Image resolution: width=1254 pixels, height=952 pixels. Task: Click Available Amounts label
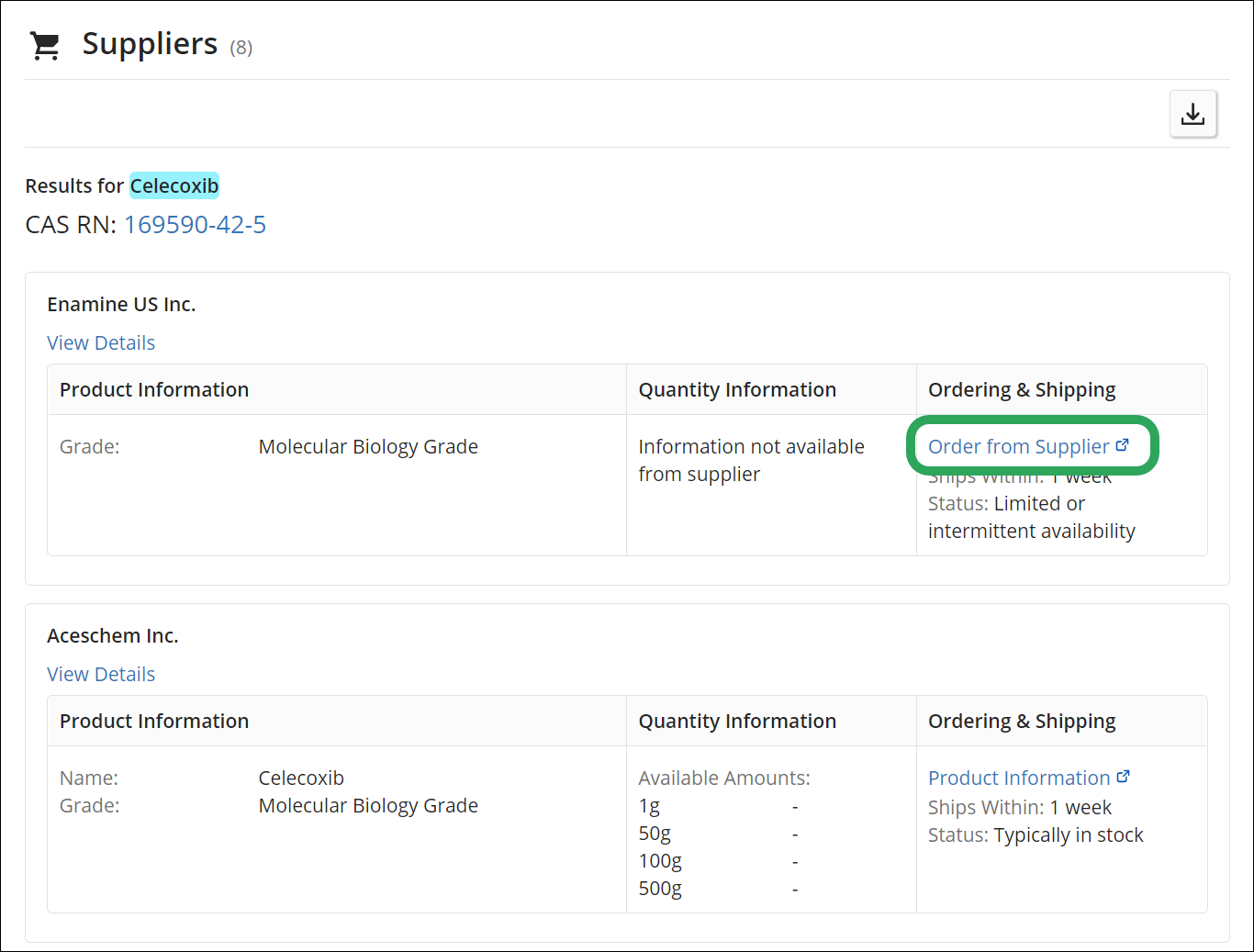click(x=724, y=778)
